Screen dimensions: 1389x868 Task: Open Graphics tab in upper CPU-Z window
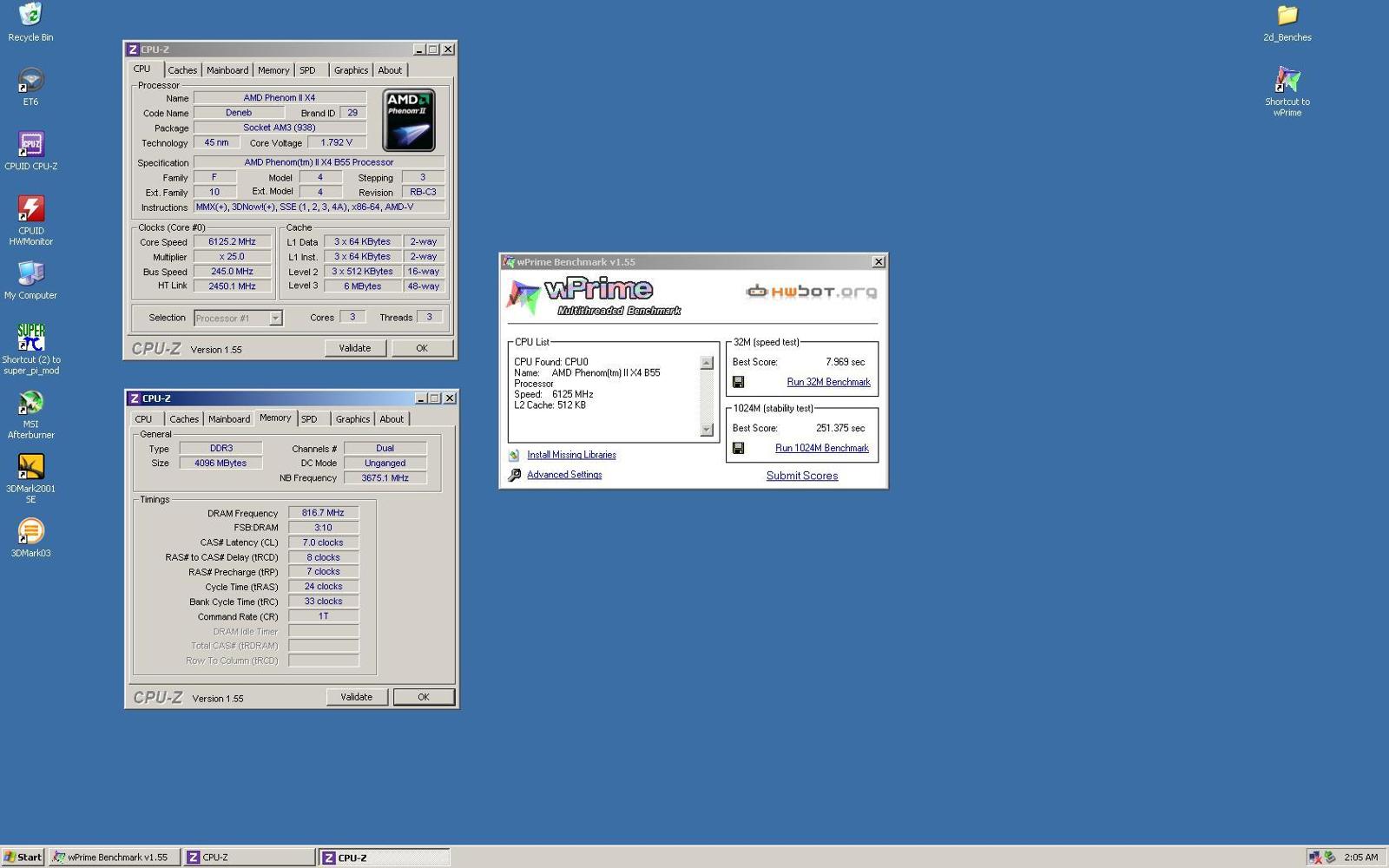coord(351,70)
